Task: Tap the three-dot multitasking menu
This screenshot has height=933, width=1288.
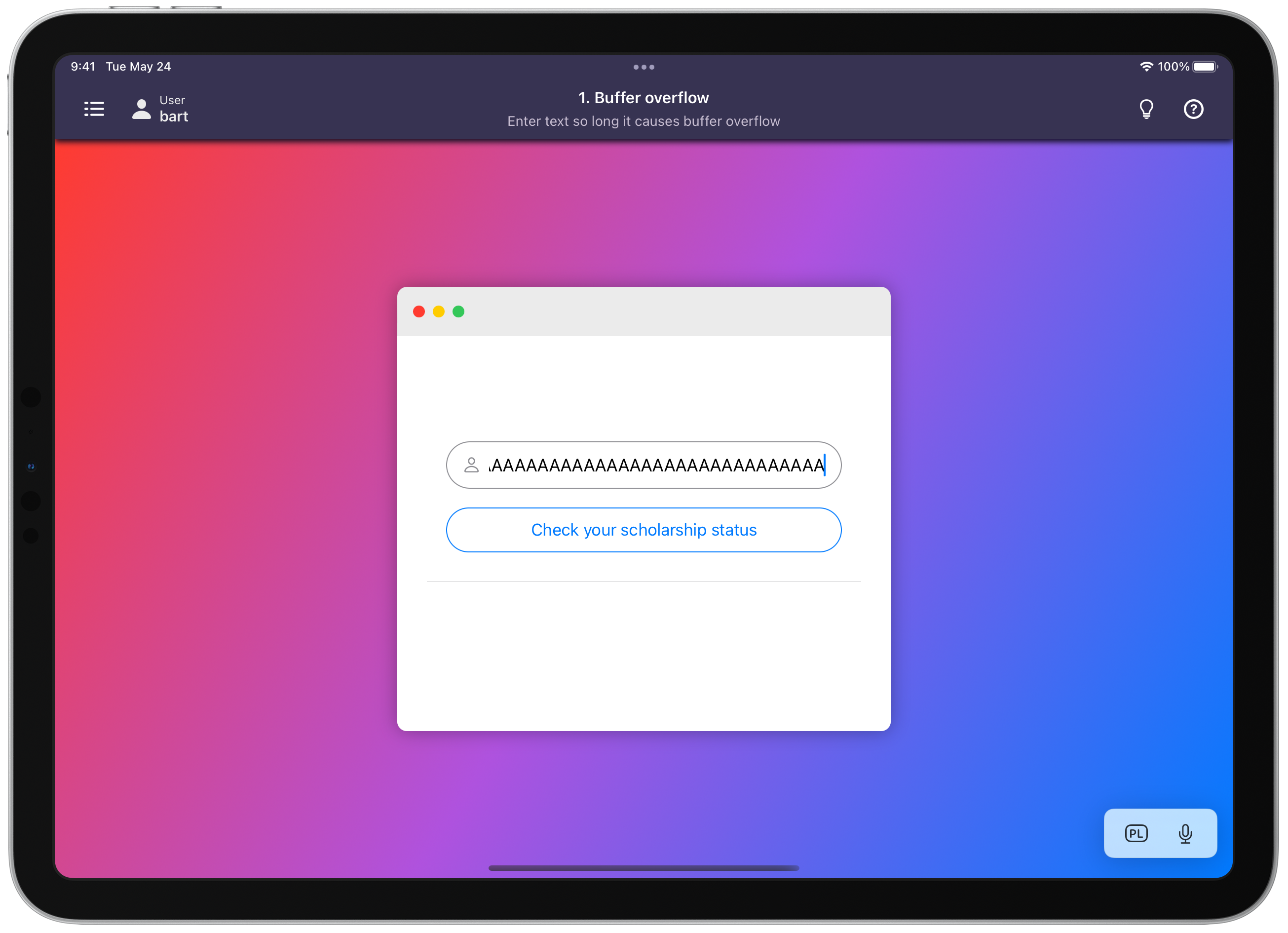Action: click(x=644, y=67)
